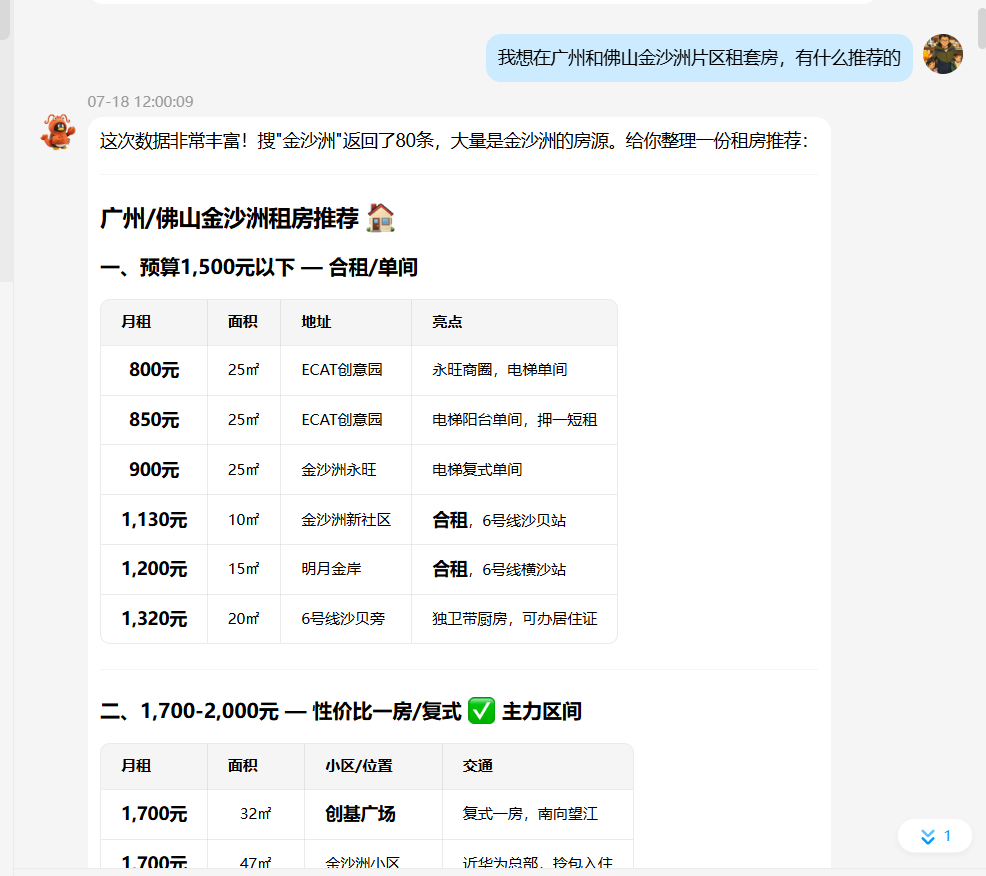Click the user profile avatar

coord(943,54)
